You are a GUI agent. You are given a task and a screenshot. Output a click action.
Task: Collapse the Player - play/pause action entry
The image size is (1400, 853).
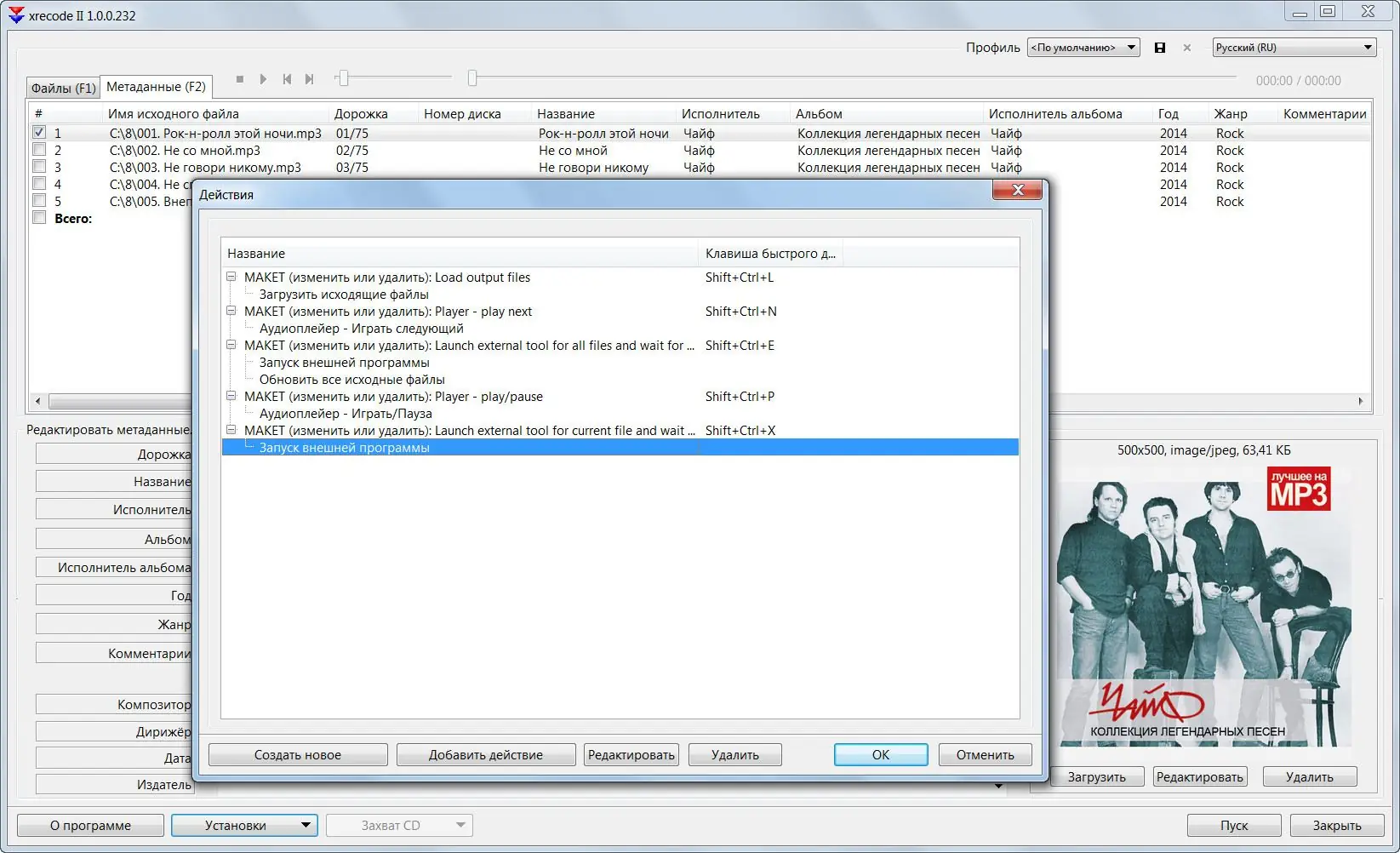[x=231, y=396]
